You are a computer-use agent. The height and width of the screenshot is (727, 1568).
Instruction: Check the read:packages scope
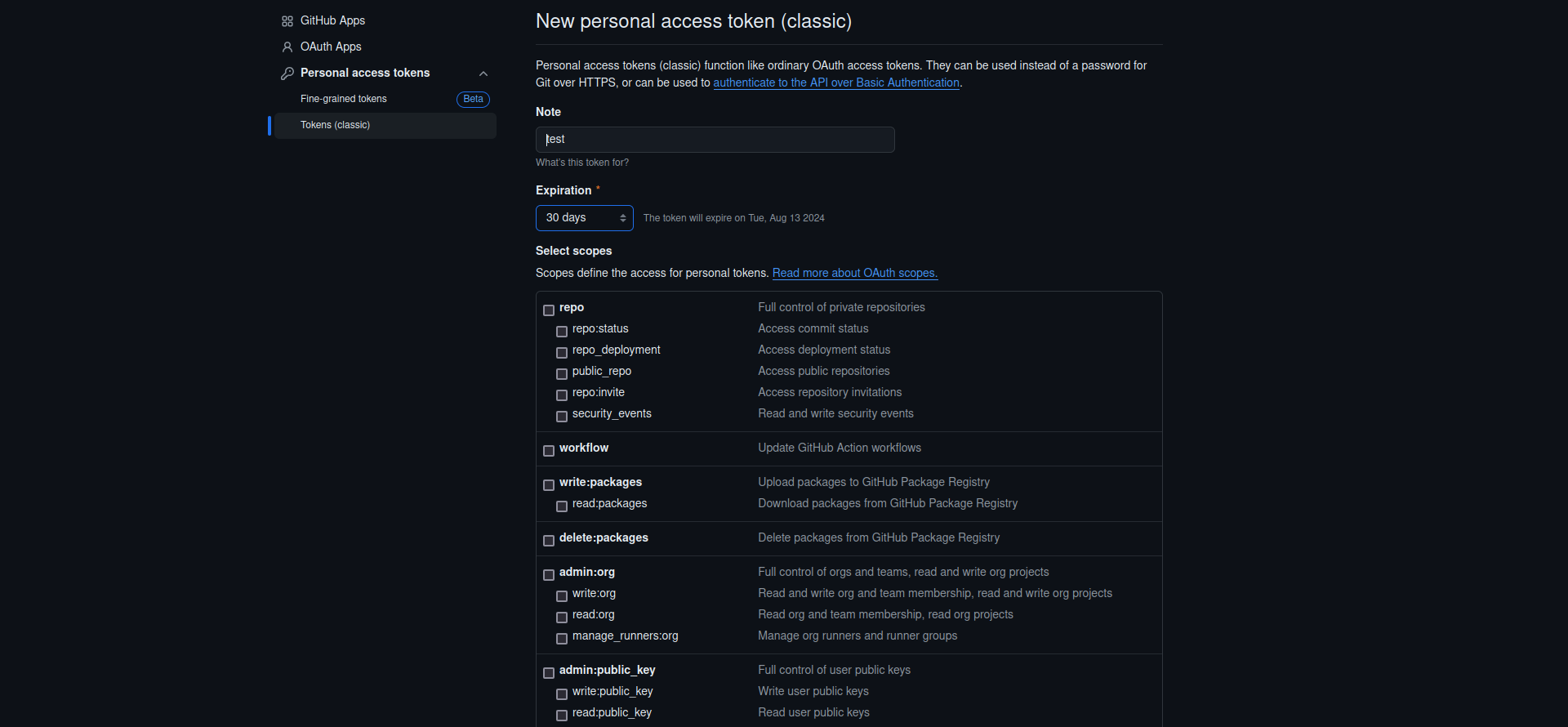(x=562, y=506)
